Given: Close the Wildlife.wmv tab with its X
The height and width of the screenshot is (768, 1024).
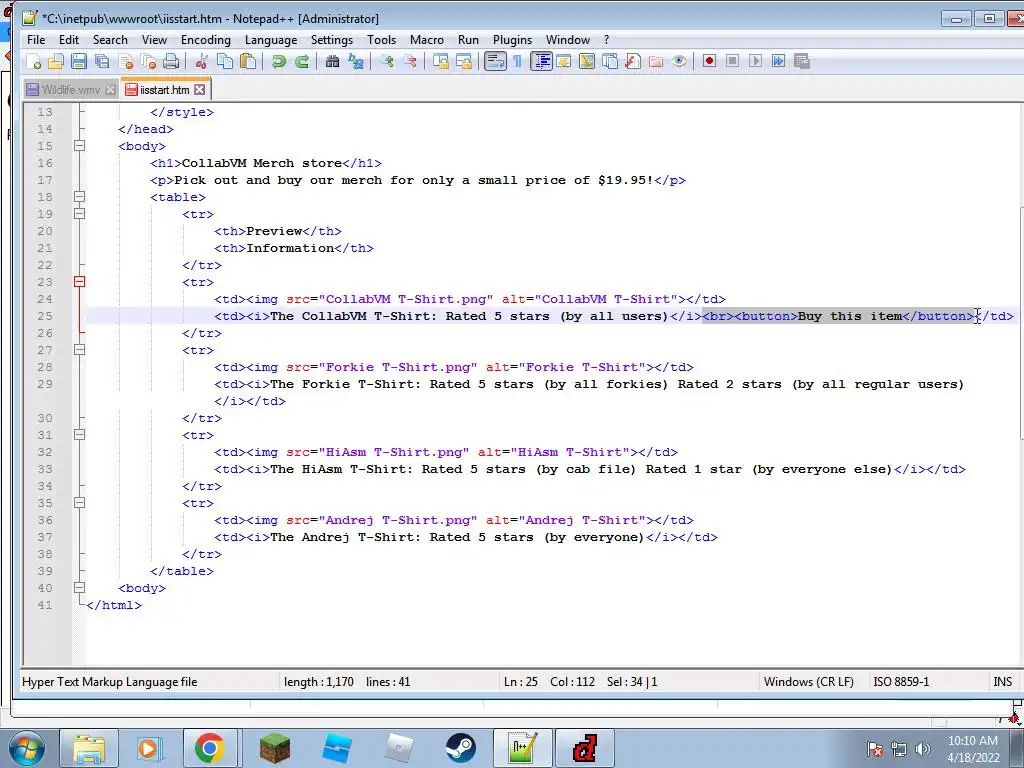Looking at the screenshot, I should [x=110, y=89].
